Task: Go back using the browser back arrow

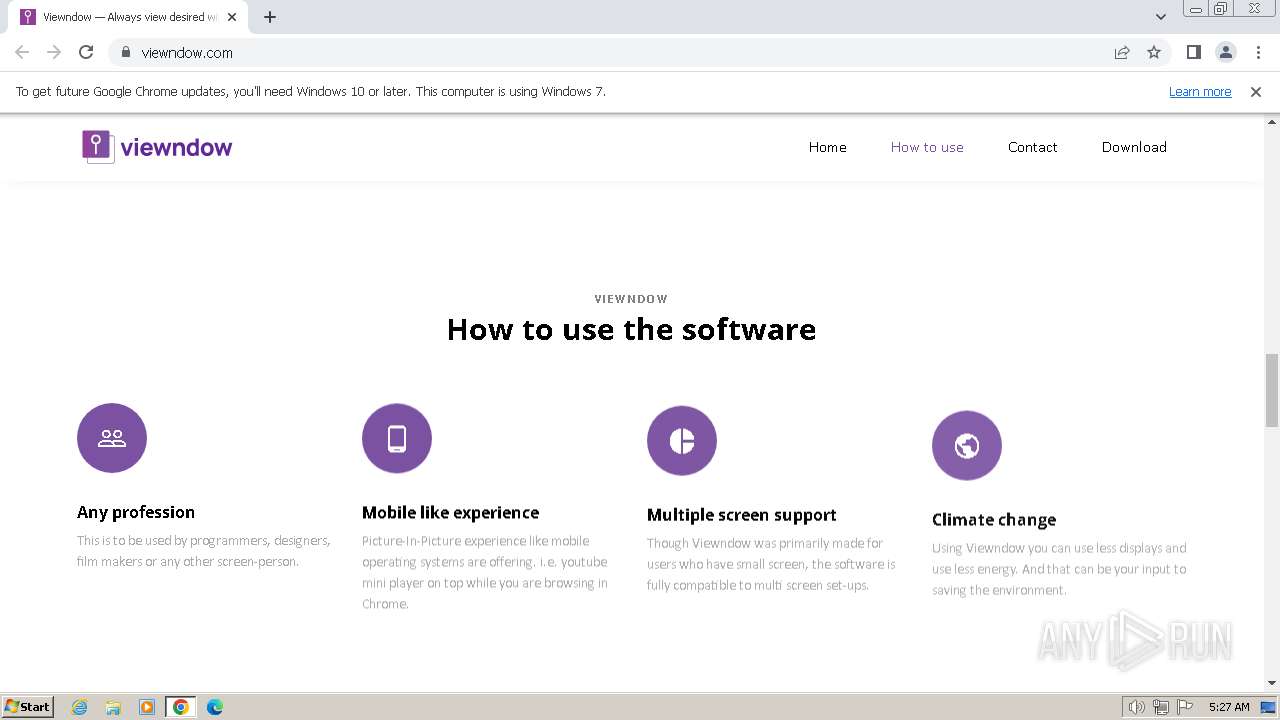Action: [22, 52]
